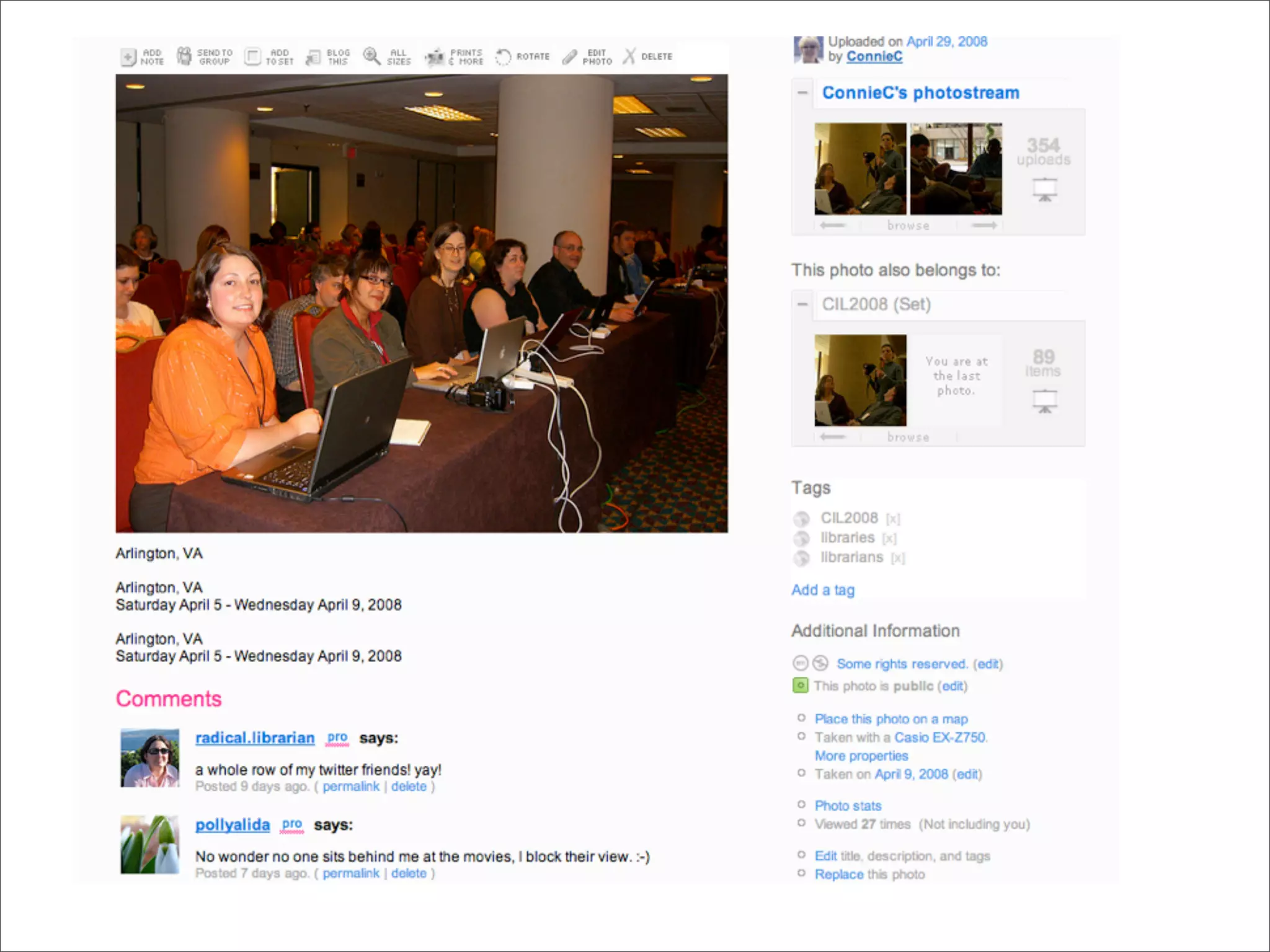
Task: Click Add a tag link
Action: pos(823,590)
